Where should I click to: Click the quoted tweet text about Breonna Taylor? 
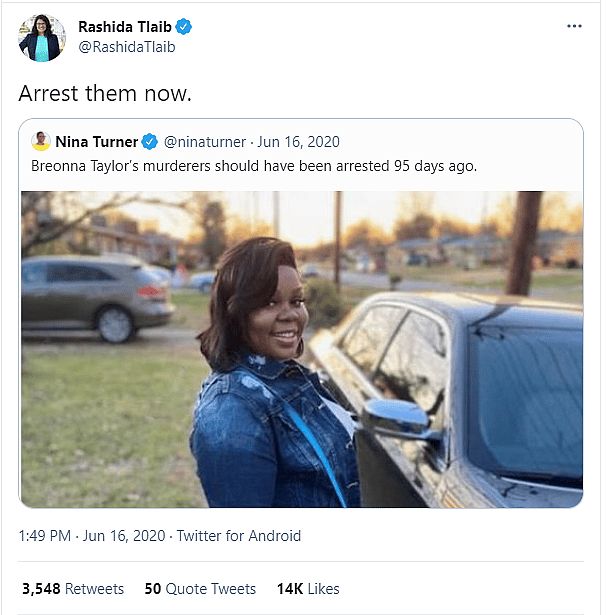(x=254, y=165)
